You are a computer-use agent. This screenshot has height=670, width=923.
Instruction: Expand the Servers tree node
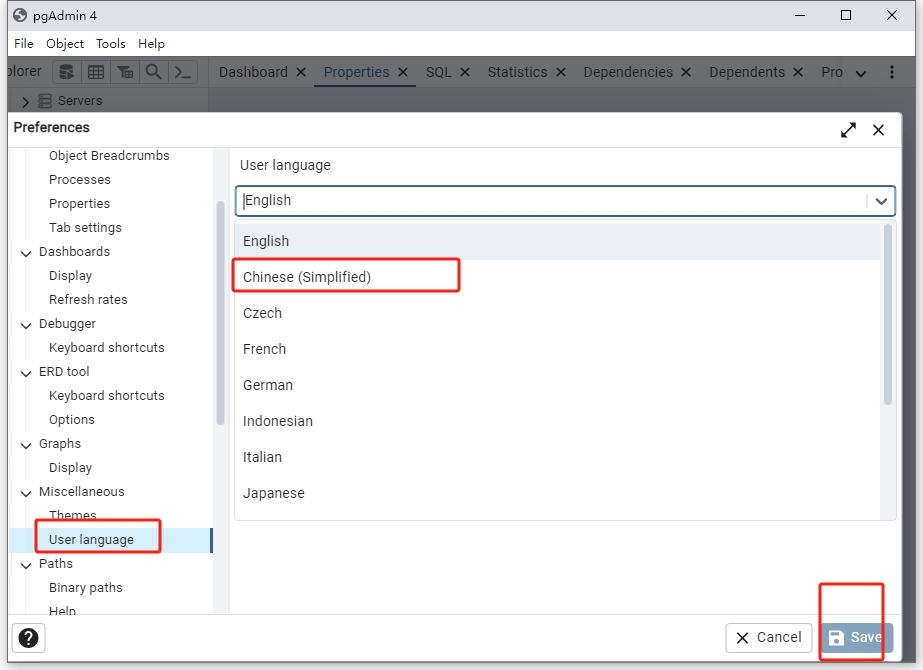point(25,101)
